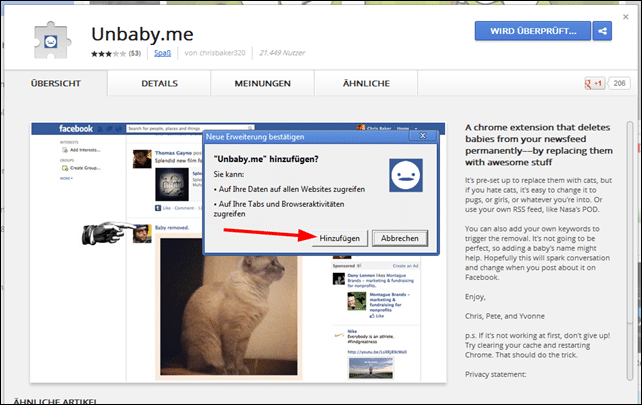Screen dimensions: 642x405
Task: Click the 'Privacy statement:' text
Action: 495,374
